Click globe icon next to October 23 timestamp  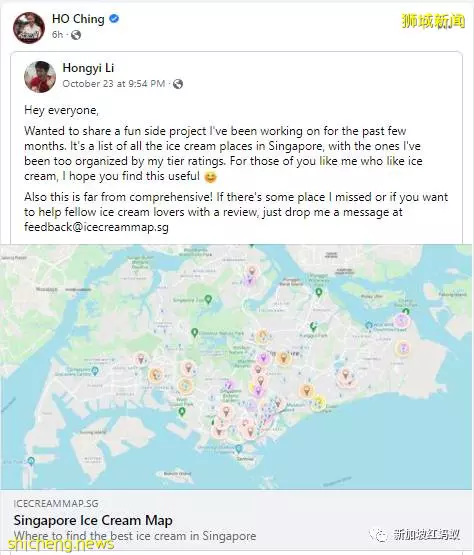(x=178, y=84)
